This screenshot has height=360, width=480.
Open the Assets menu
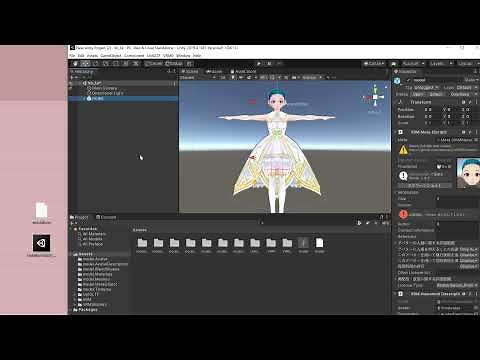click(92, 56)
